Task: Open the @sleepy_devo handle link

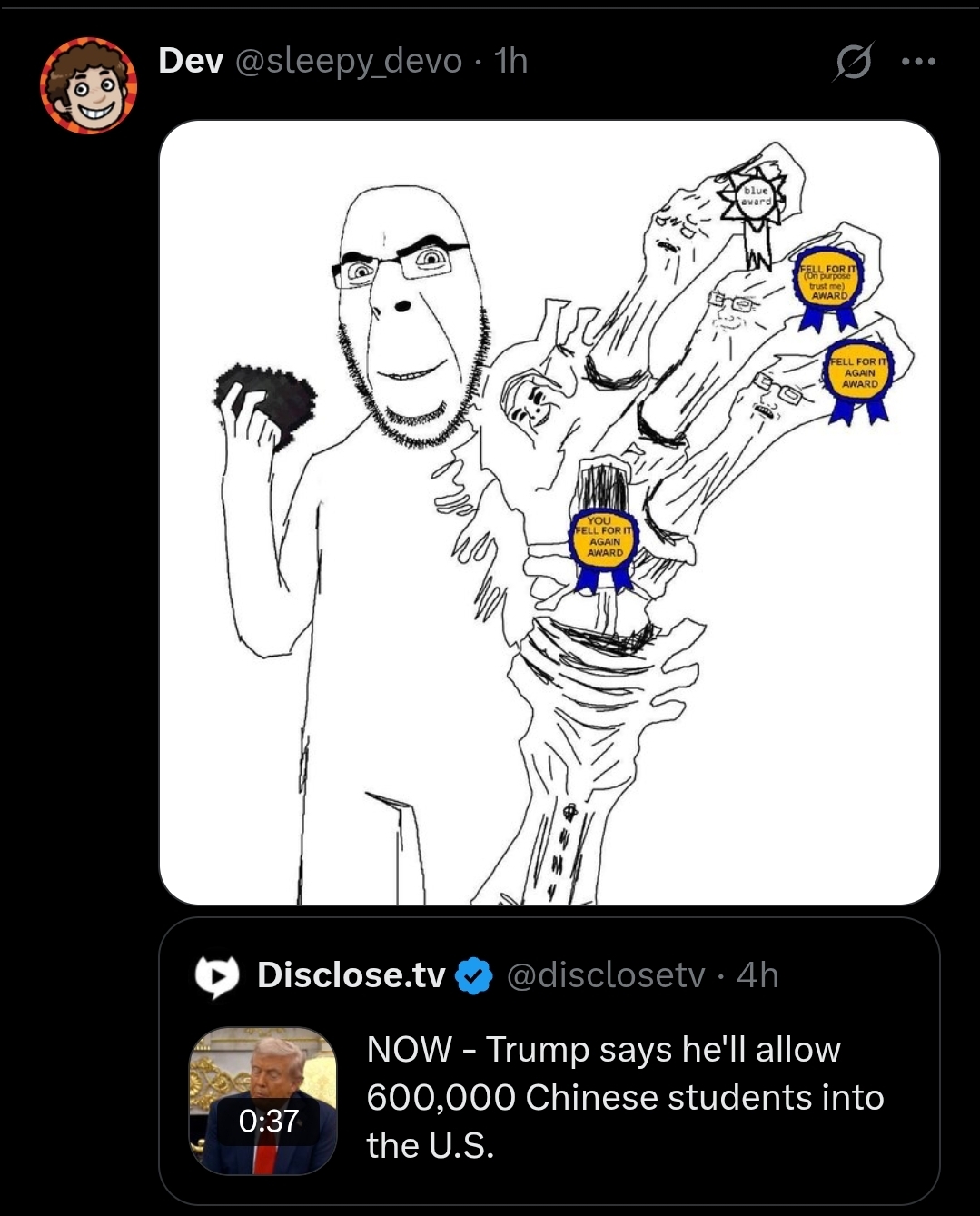Action: (349, 62)
